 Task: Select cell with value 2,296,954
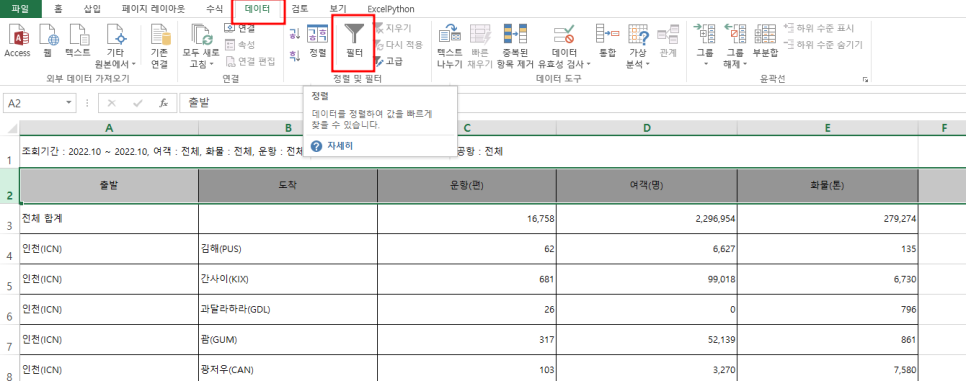click(647, 218)
